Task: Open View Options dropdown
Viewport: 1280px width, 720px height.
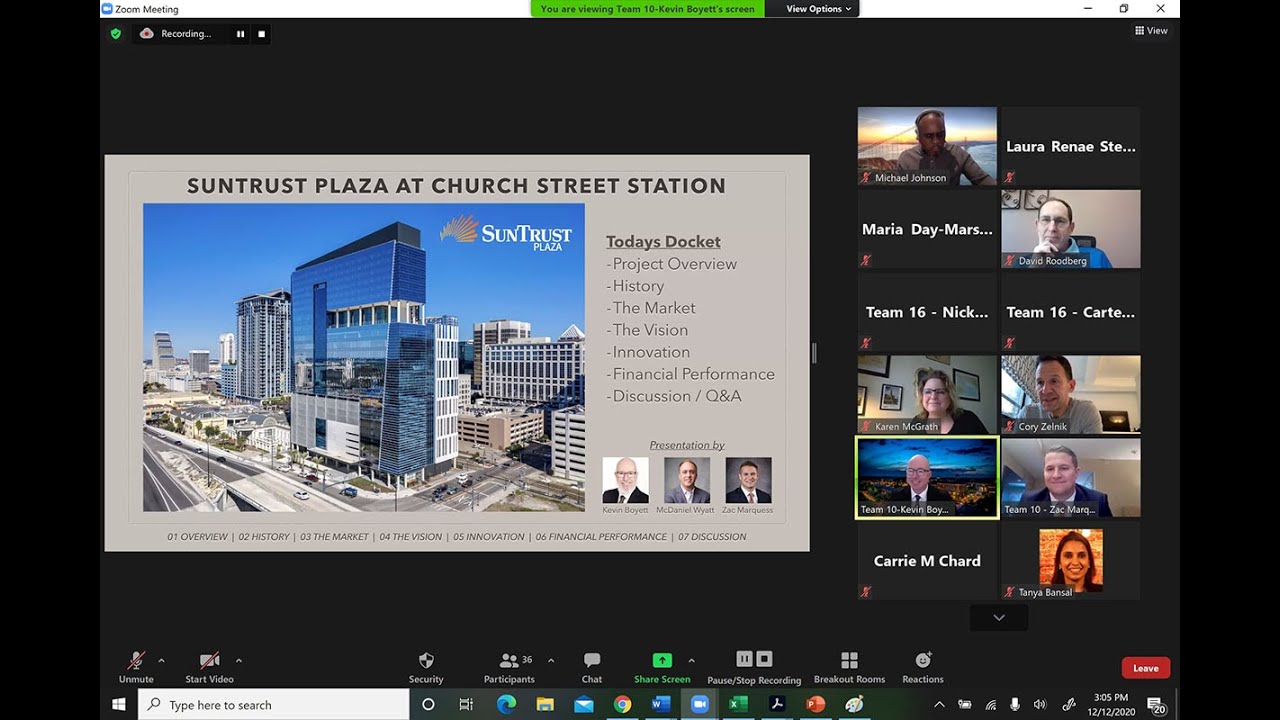Action: (819, 9)
